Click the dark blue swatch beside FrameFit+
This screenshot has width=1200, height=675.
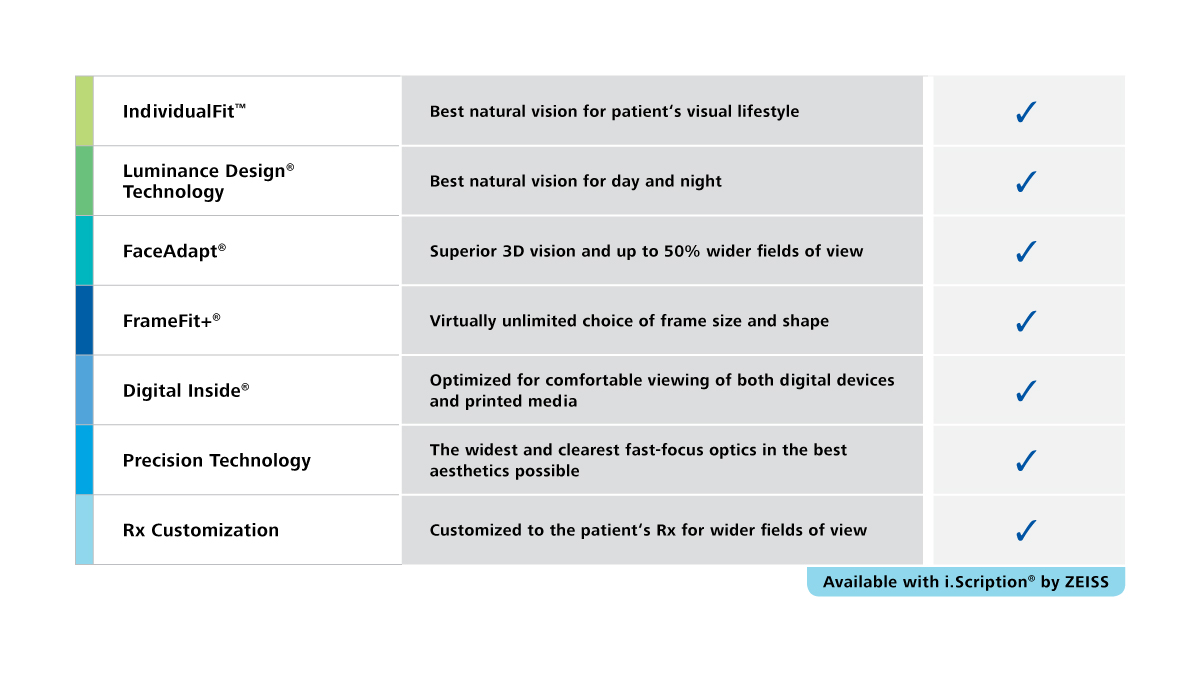pos(84,321)
